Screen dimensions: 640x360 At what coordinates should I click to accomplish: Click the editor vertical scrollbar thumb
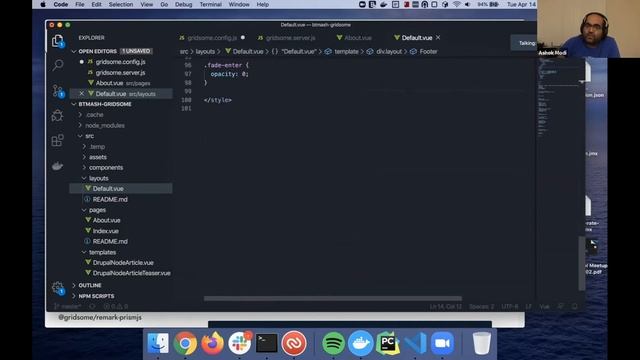point(582,263)
